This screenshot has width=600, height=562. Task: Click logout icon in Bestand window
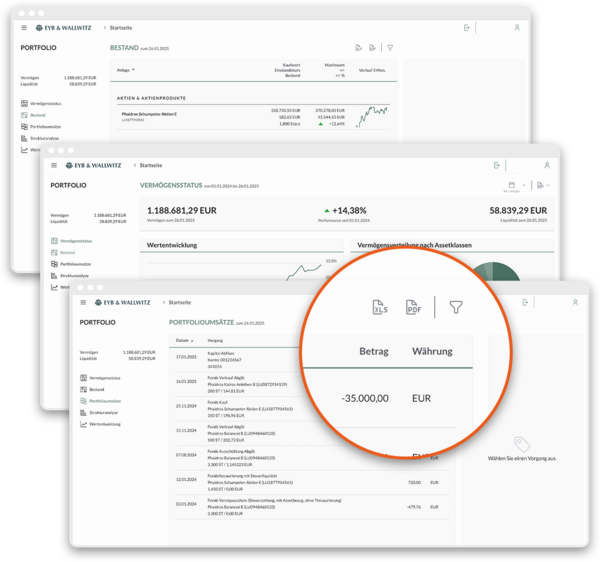(467, 28)
